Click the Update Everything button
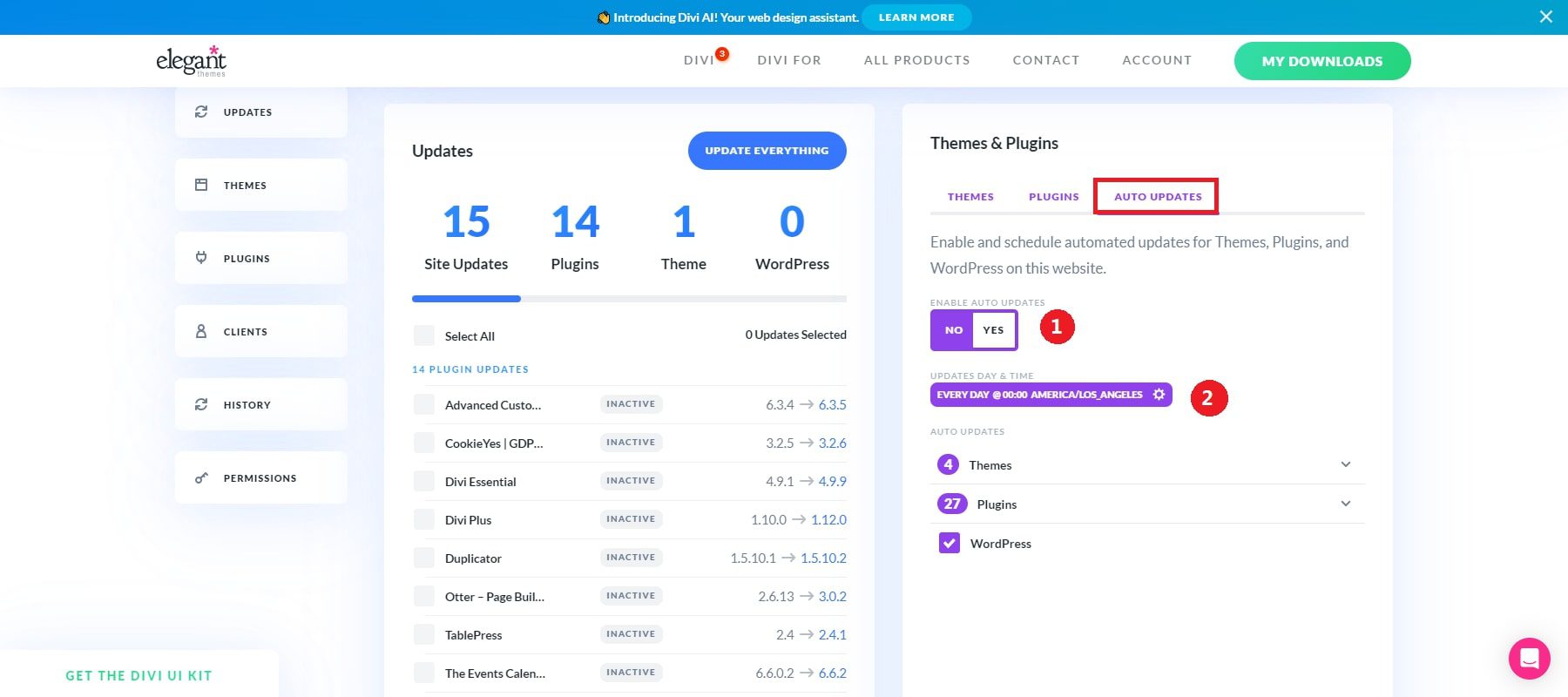Image resolution: width=1568 pixels, height=697 pixels. pyautogui.click(x=767, y=151)
